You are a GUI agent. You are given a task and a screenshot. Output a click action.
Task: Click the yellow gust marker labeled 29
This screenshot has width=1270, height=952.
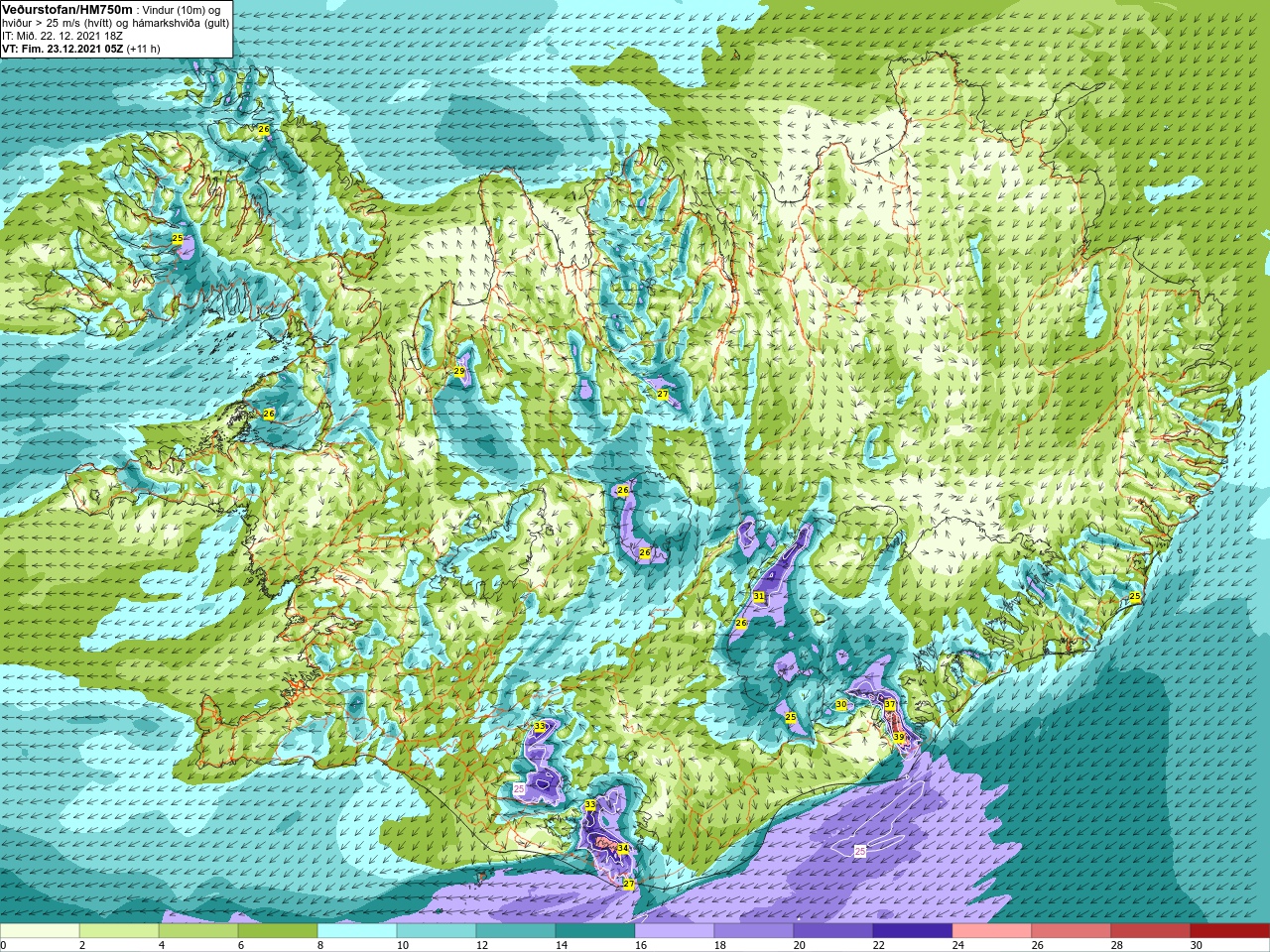[459, 372]
